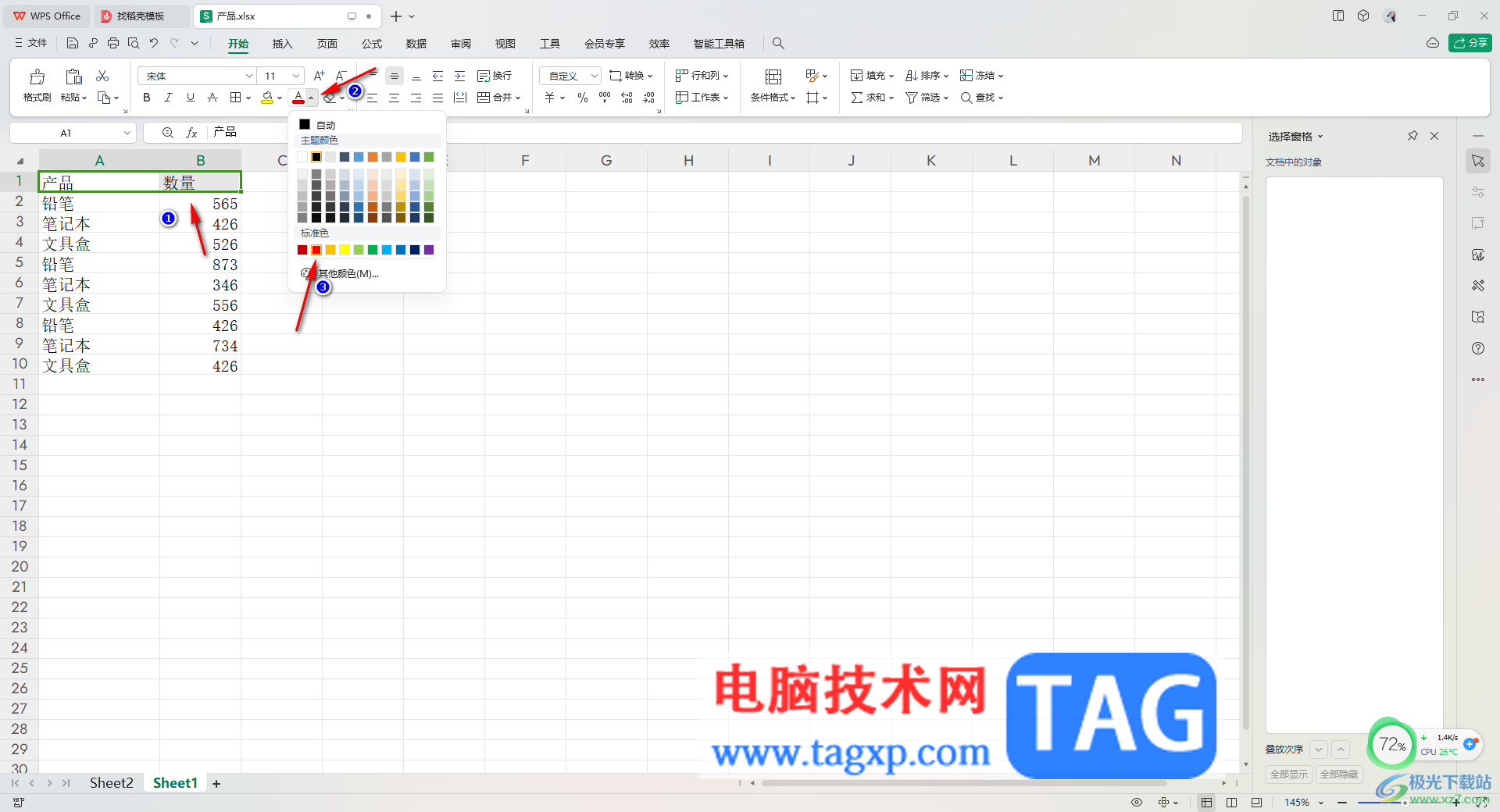This screenshot has height=812, width=1500.
Task: Apply the yellow fill color bucket
Action: point(267,98)
